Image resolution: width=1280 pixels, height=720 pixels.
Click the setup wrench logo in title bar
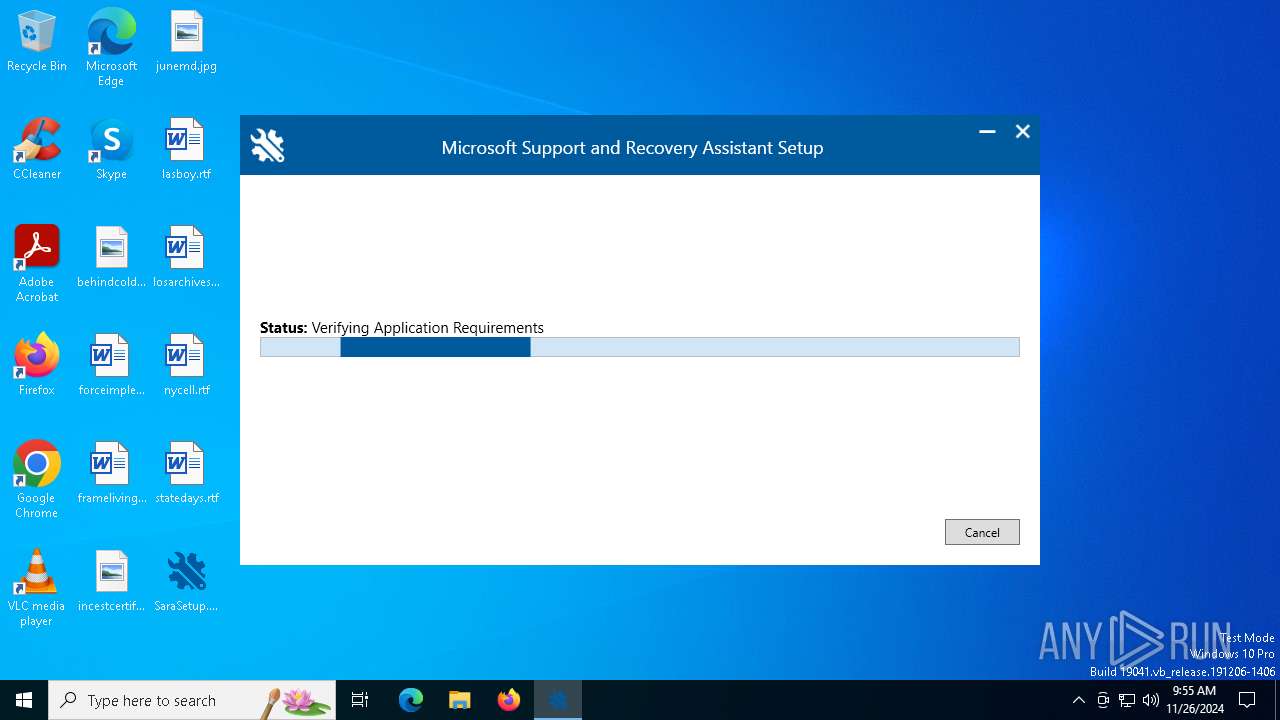[267, 146]
